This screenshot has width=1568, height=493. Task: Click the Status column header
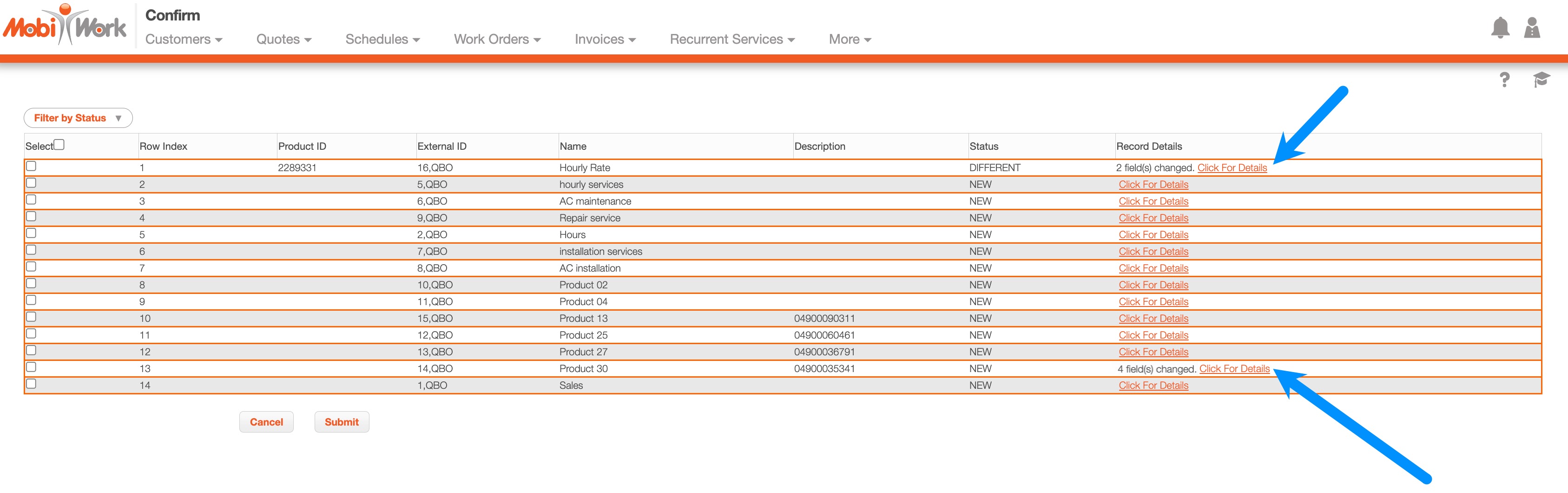pos(983,146)
